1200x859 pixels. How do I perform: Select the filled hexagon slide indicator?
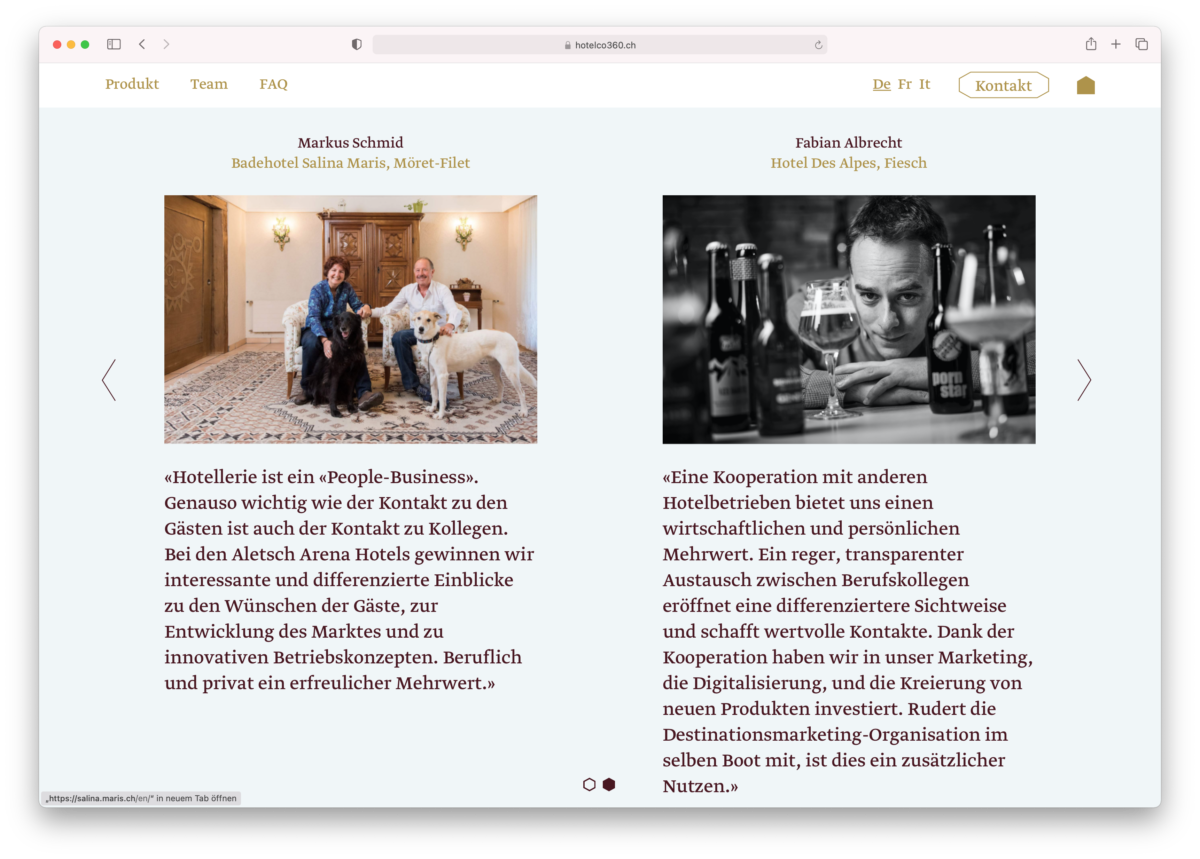[609, 785]
